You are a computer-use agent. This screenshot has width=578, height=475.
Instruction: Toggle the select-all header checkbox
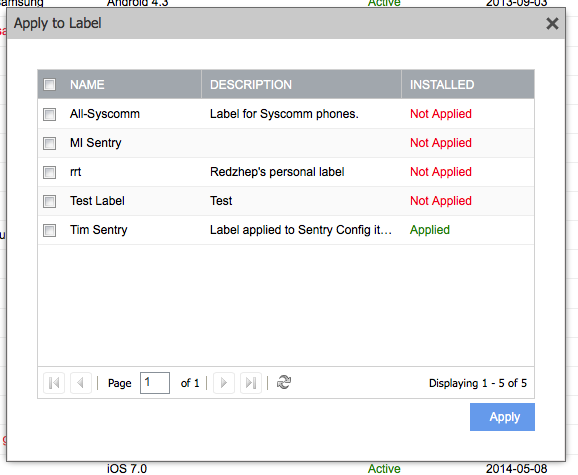[49, 84]
